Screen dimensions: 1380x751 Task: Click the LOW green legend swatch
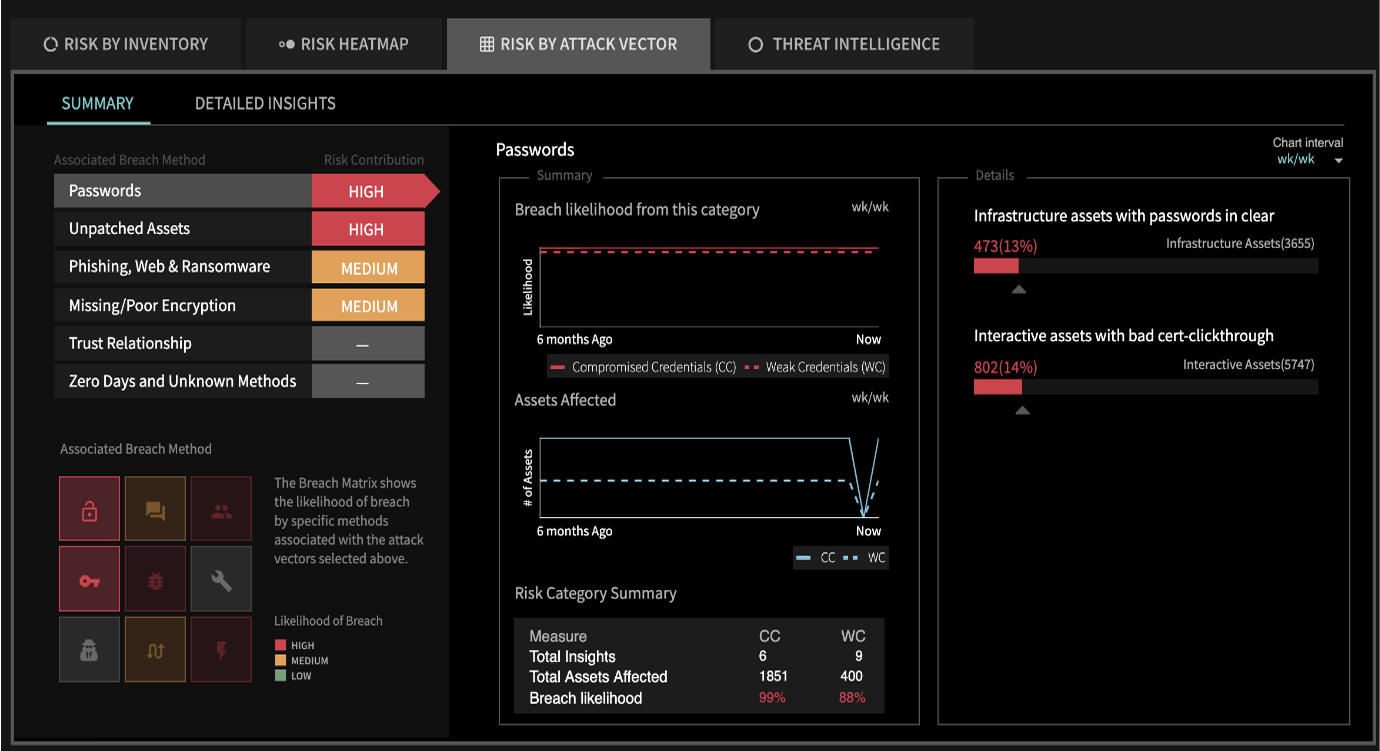[280, 676]
